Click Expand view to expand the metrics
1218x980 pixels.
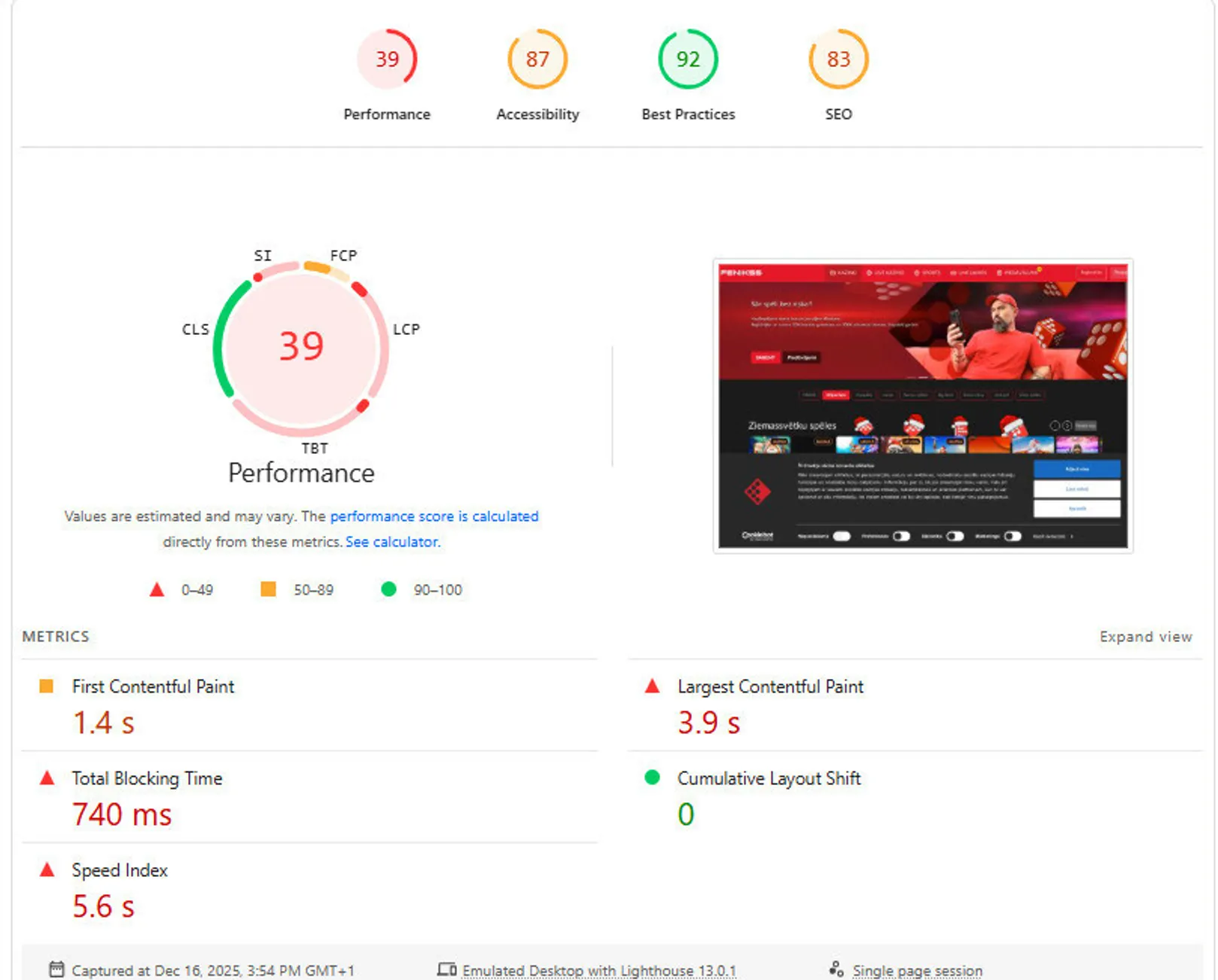pos(1146,636)
